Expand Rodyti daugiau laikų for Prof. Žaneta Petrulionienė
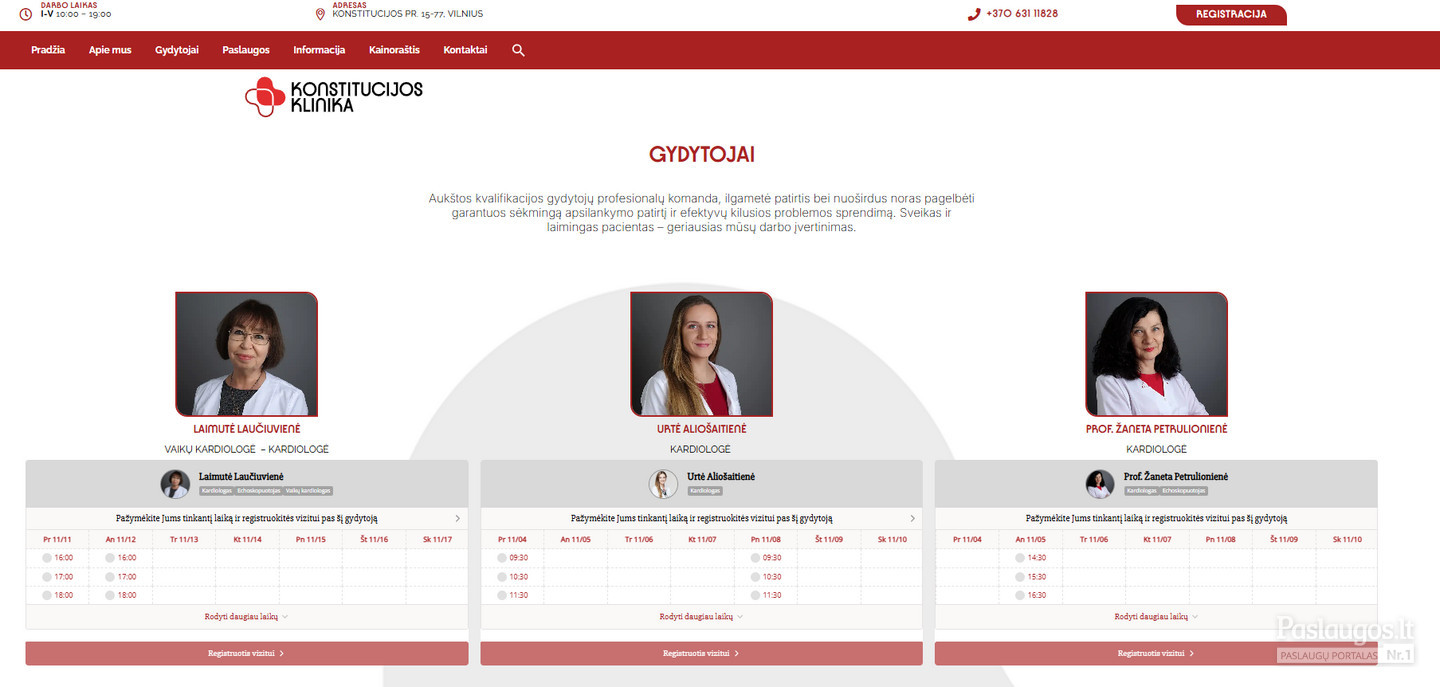Image resolution: width=1440 pixels, height=687 pixels. 1156,617
